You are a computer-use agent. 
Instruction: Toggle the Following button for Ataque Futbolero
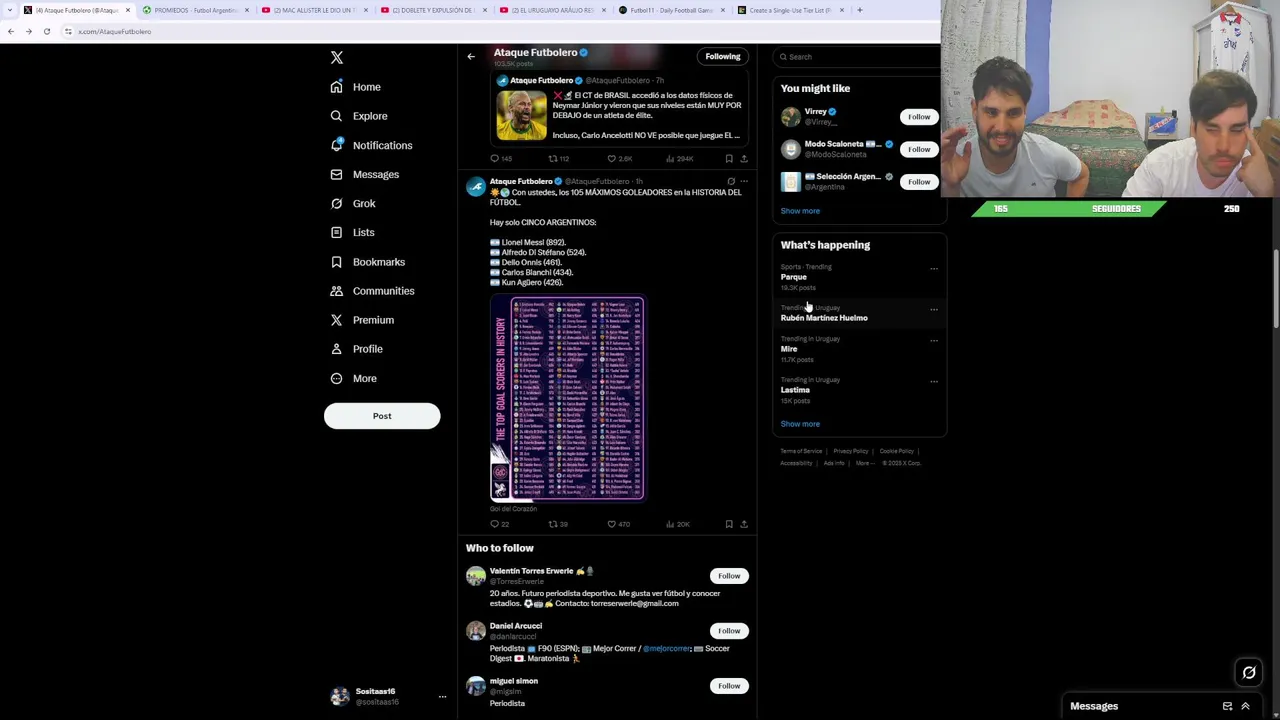[722, 56]
